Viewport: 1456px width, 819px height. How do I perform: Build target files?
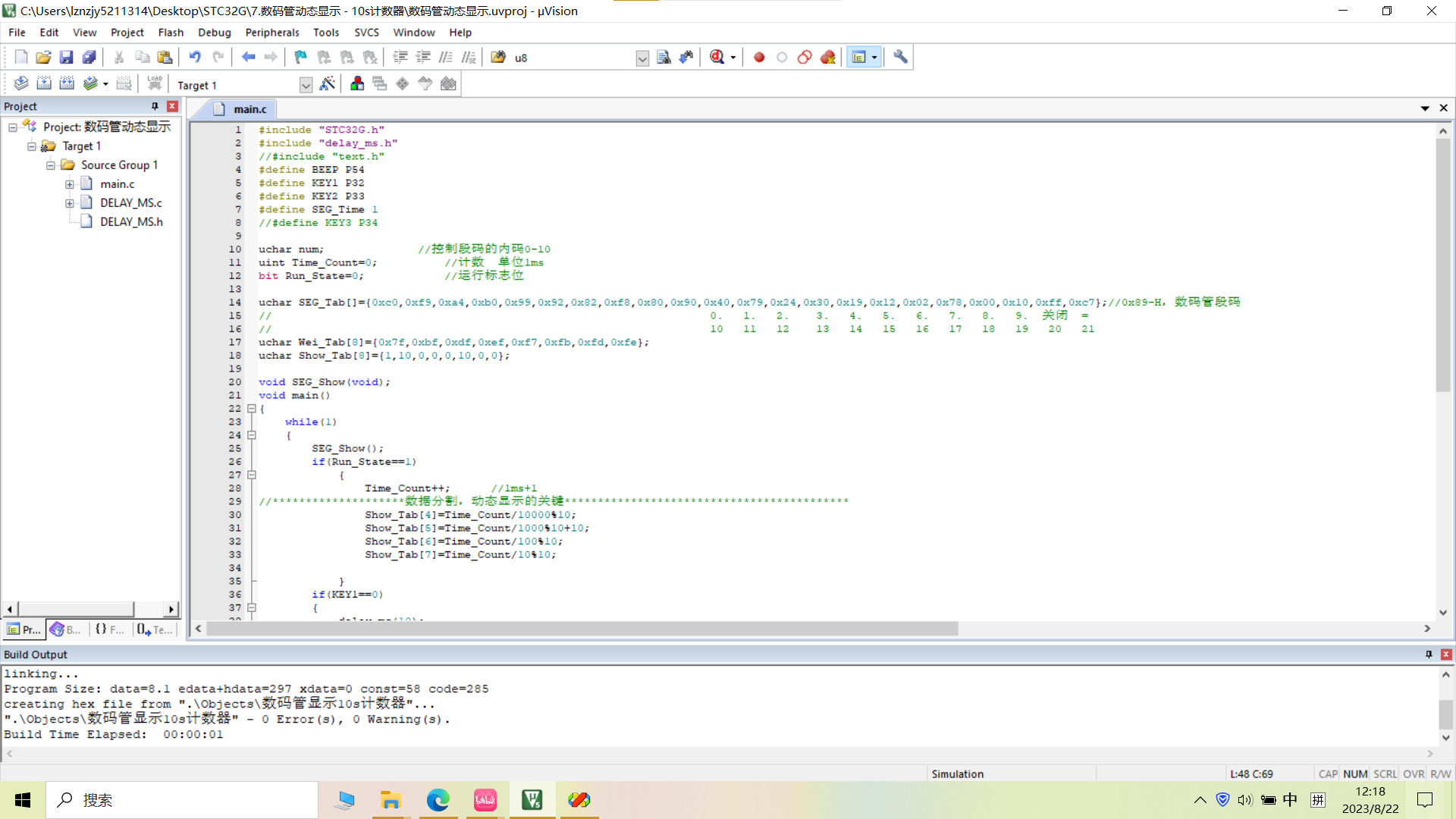click(44, 83)
